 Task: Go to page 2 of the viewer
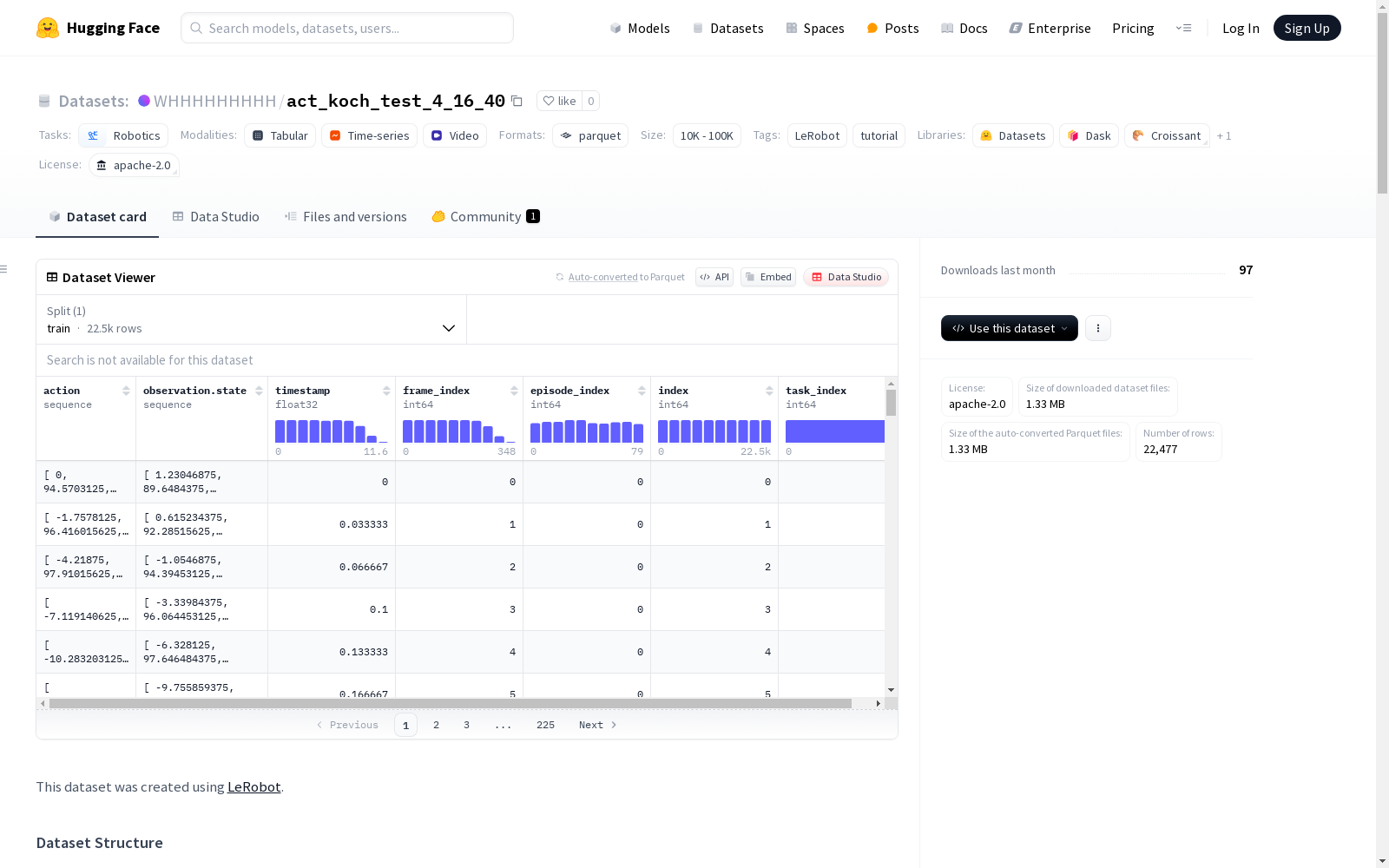tap(436, 725)
